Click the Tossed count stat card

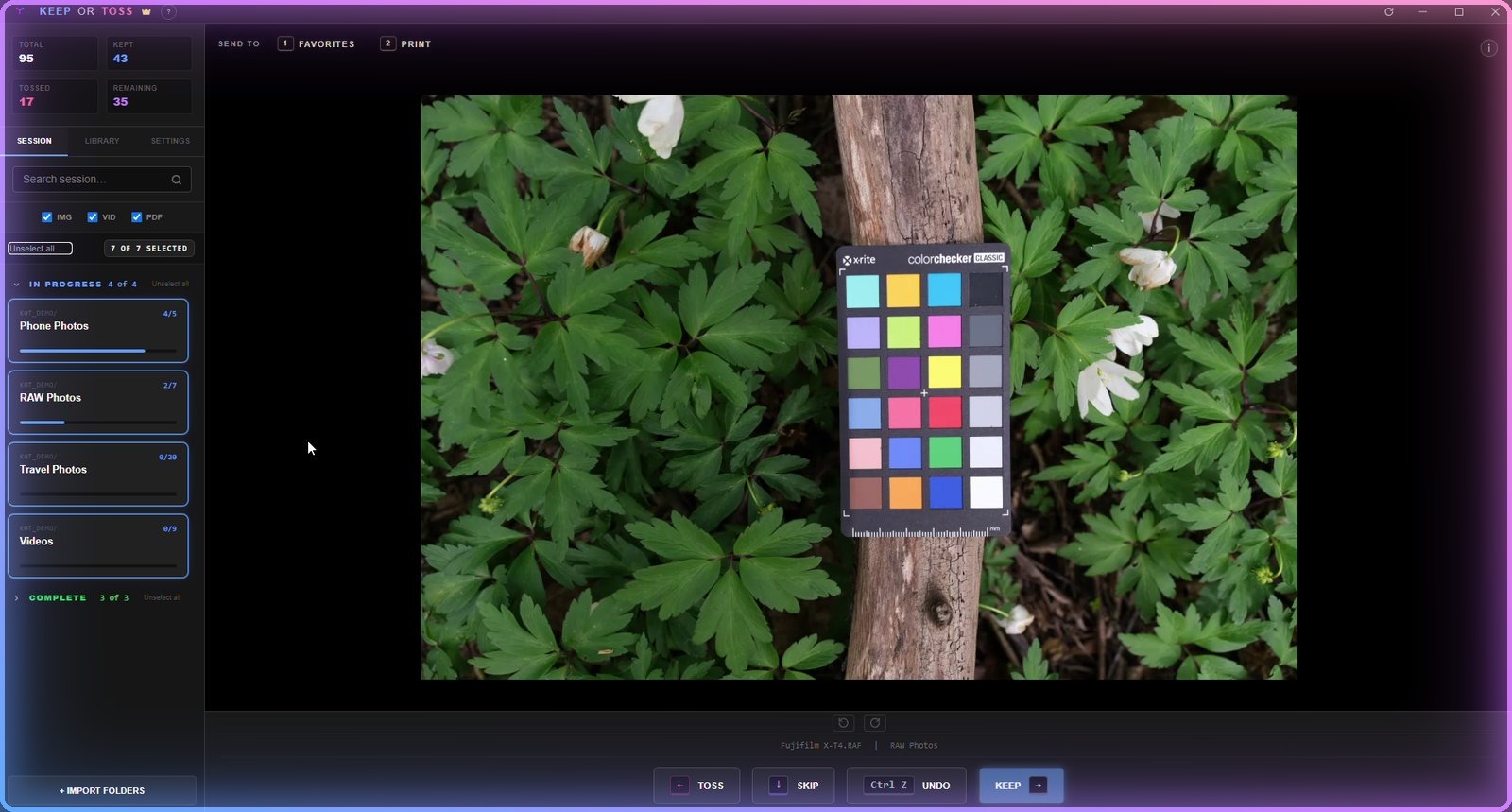(55, 96)
